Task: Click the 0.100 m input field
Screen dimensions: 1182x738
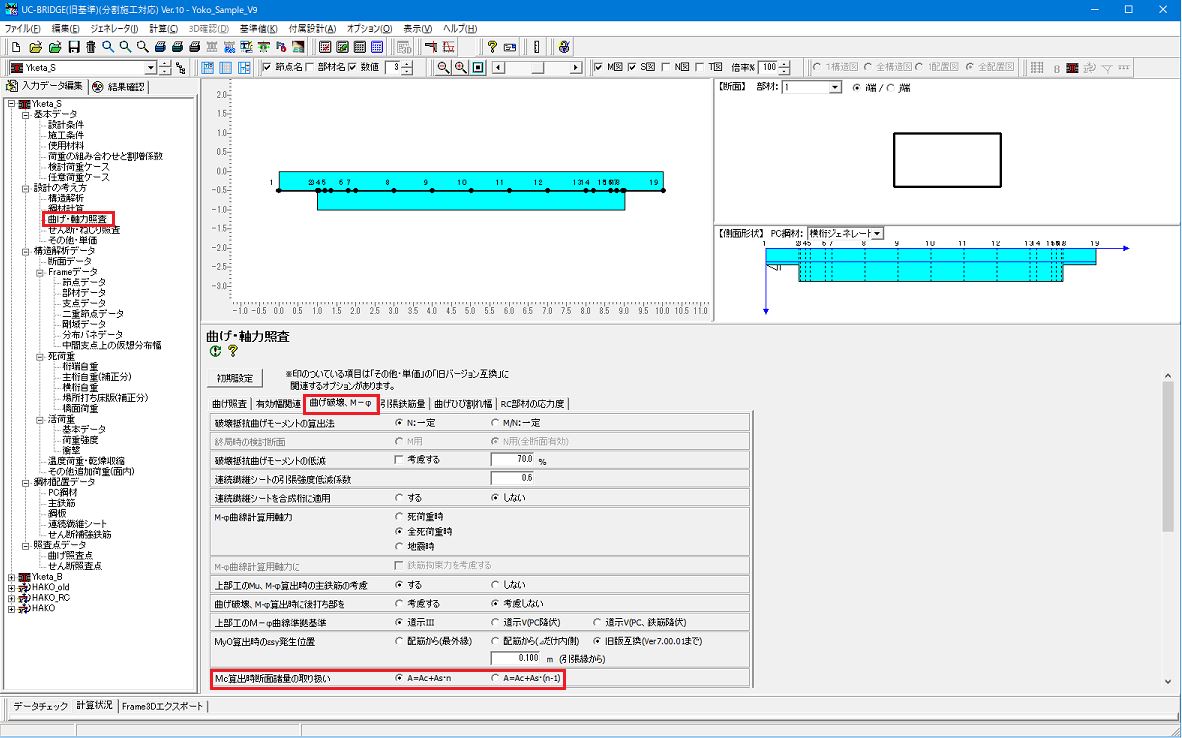Action: [513, 657]
